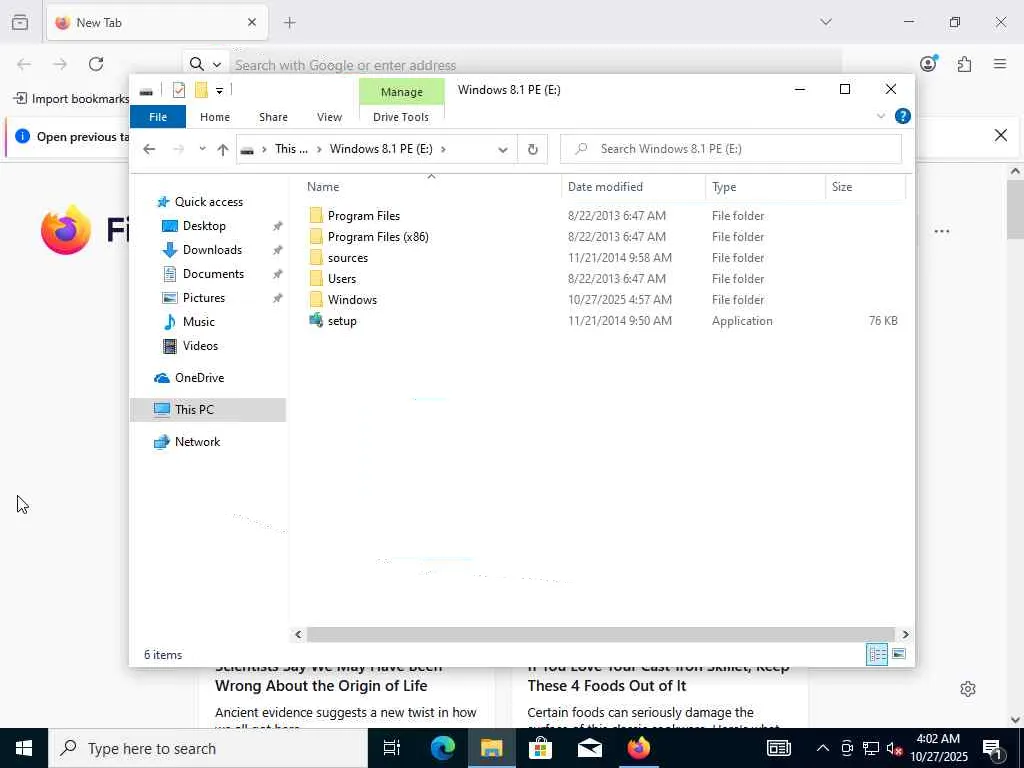Open Firefox search engine dropdown
Screen dimensions: 1024x768
tap(217, 65)
